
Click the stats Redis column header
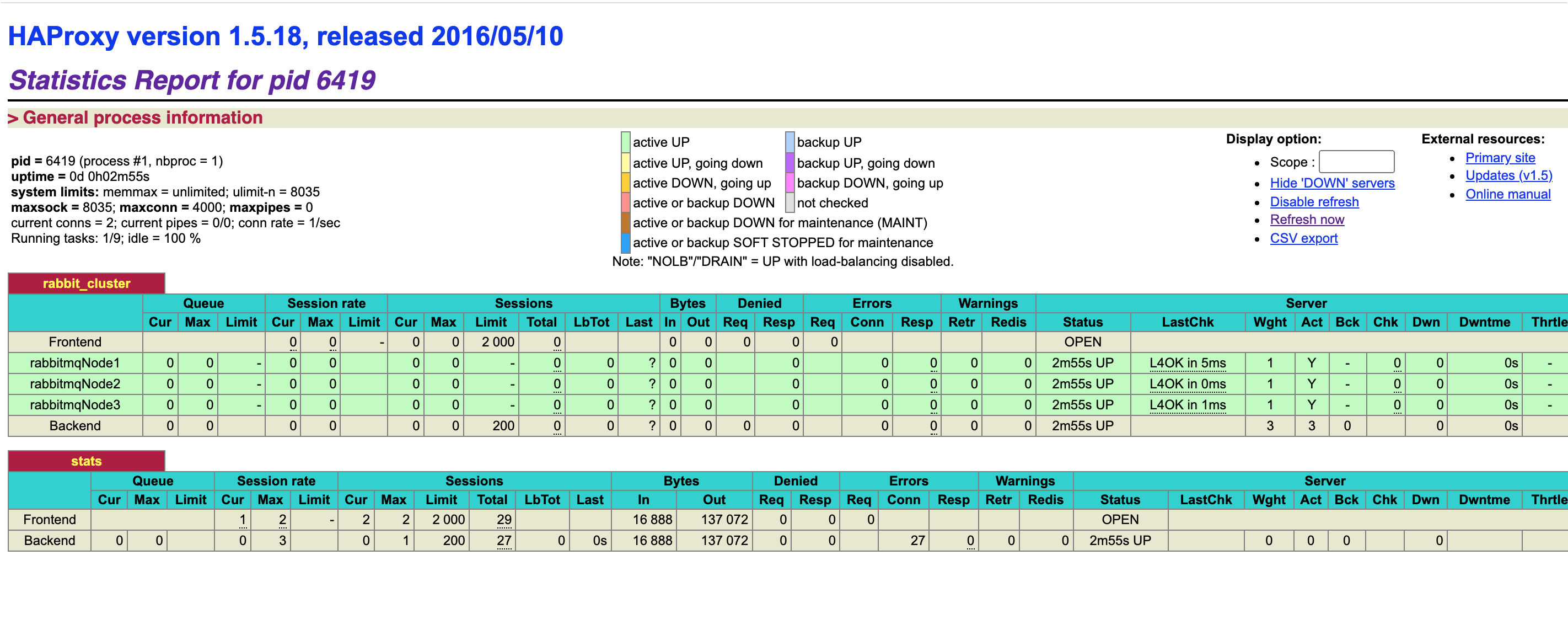1045,500
